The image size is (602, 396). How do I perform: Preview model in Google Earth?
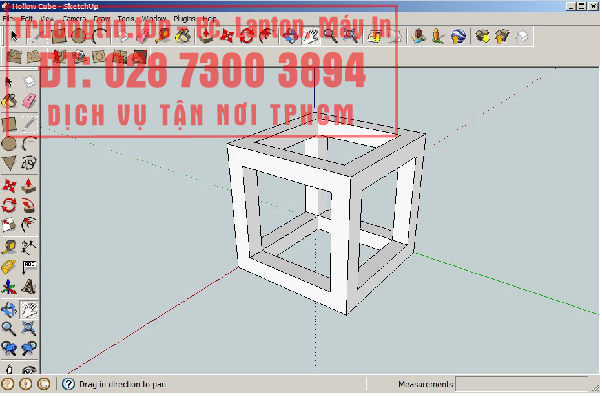pyautogui.click(x=459, y=36)
